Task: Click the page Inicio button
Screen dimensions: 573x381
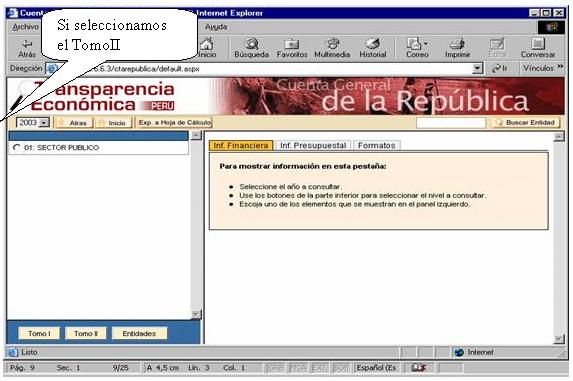Action: (113, 123)
